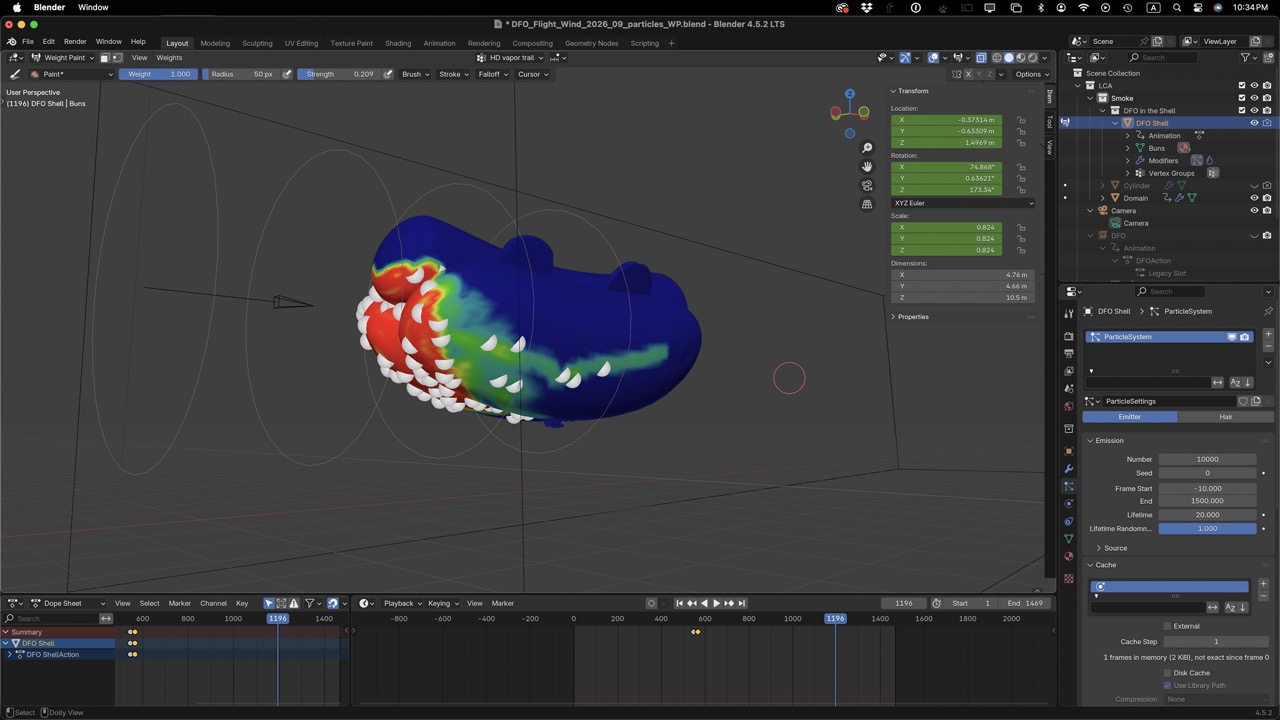Screen dimensions: 1280x720
Task: Uncheck the Smoke collection exclude checkbox
Action: pyautogui.click(x=1242, y=98)
